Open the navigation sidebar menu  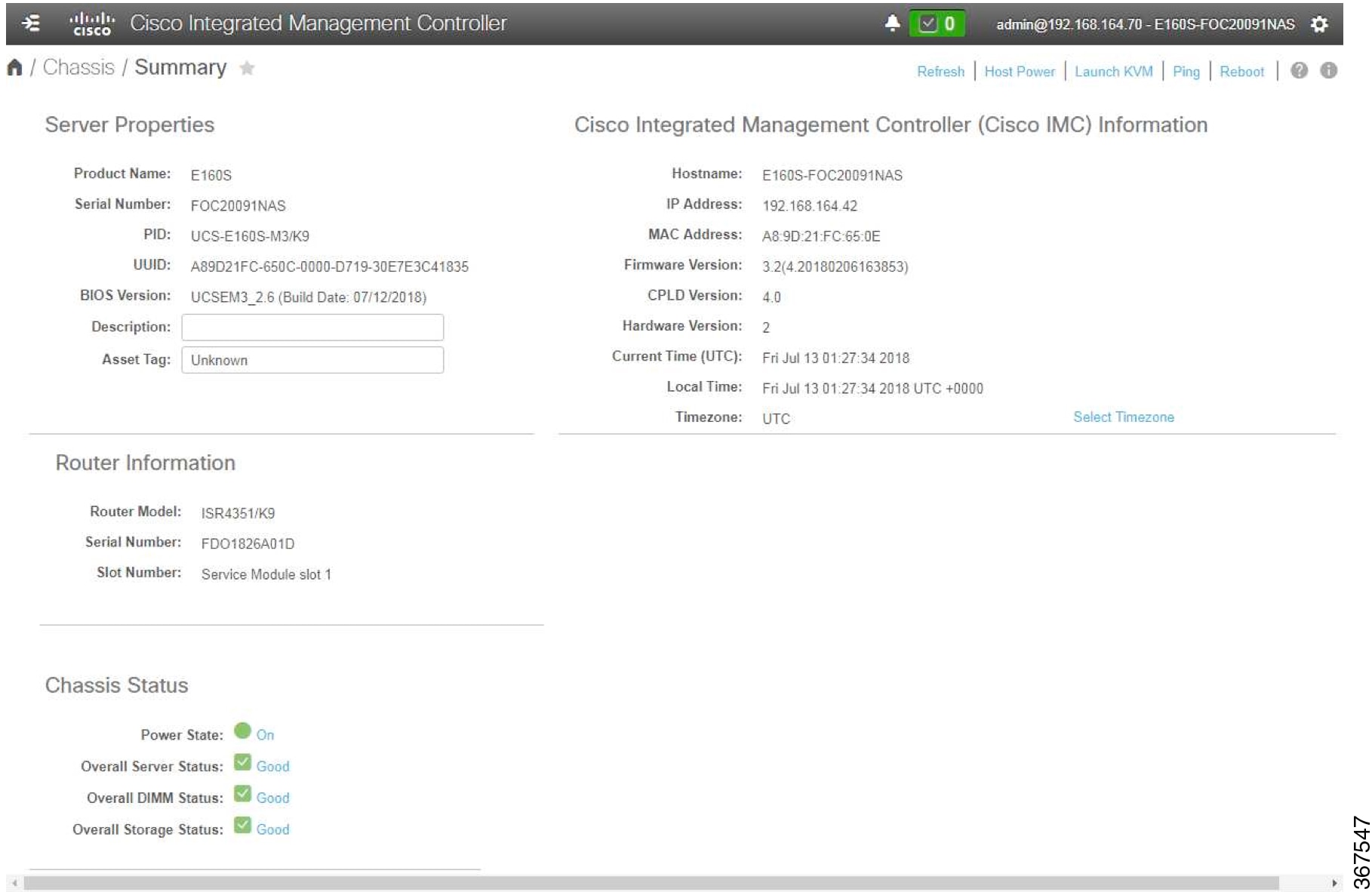pyautogui.click(x=29, y=23)
